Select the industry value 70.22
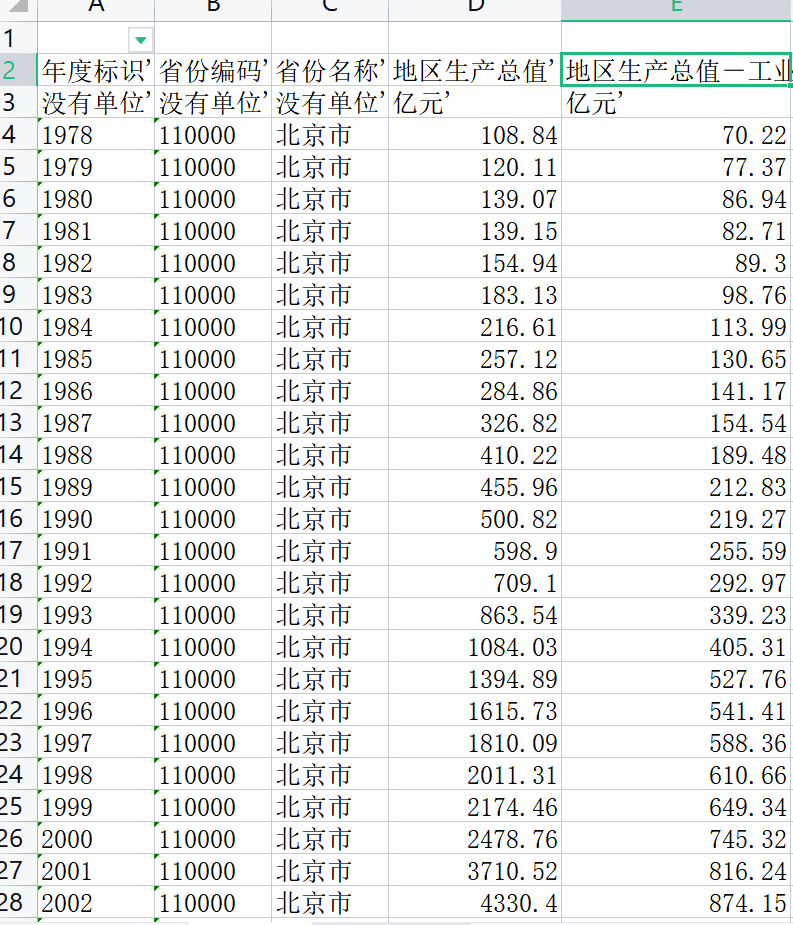The image size is (793, 925). (677, 135)
